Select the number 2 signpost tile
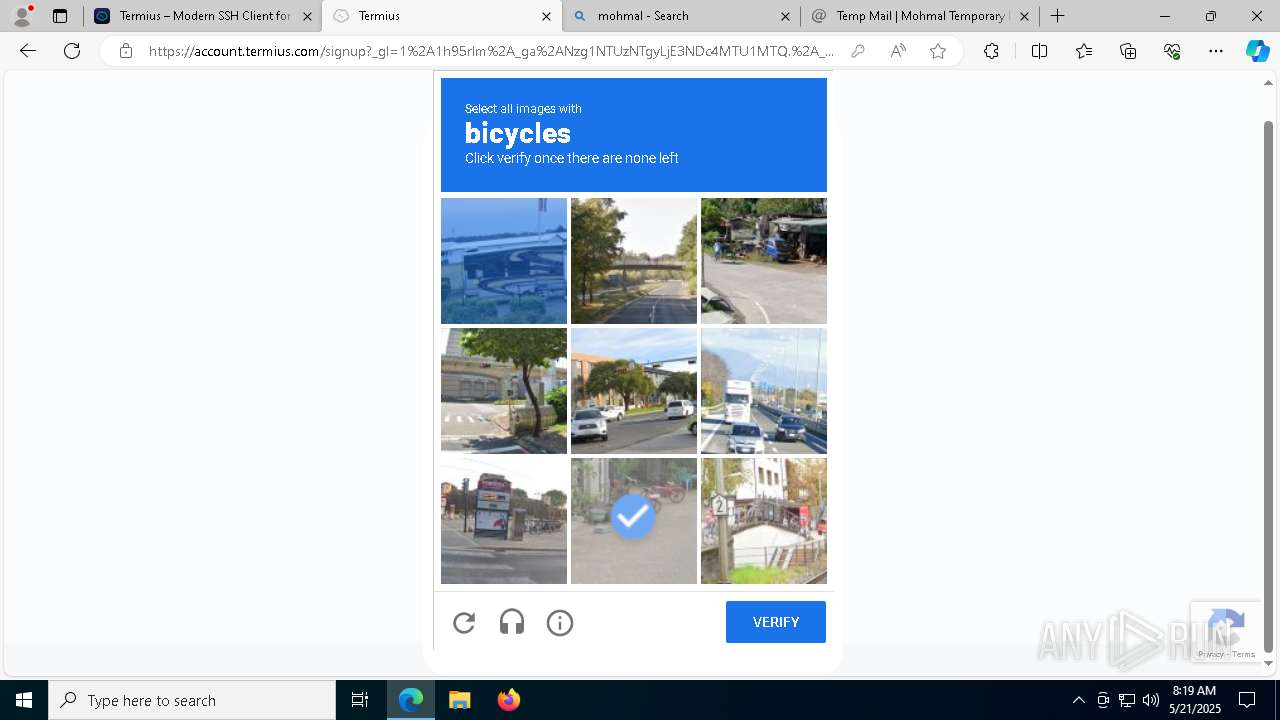 (x=764, y=521)
